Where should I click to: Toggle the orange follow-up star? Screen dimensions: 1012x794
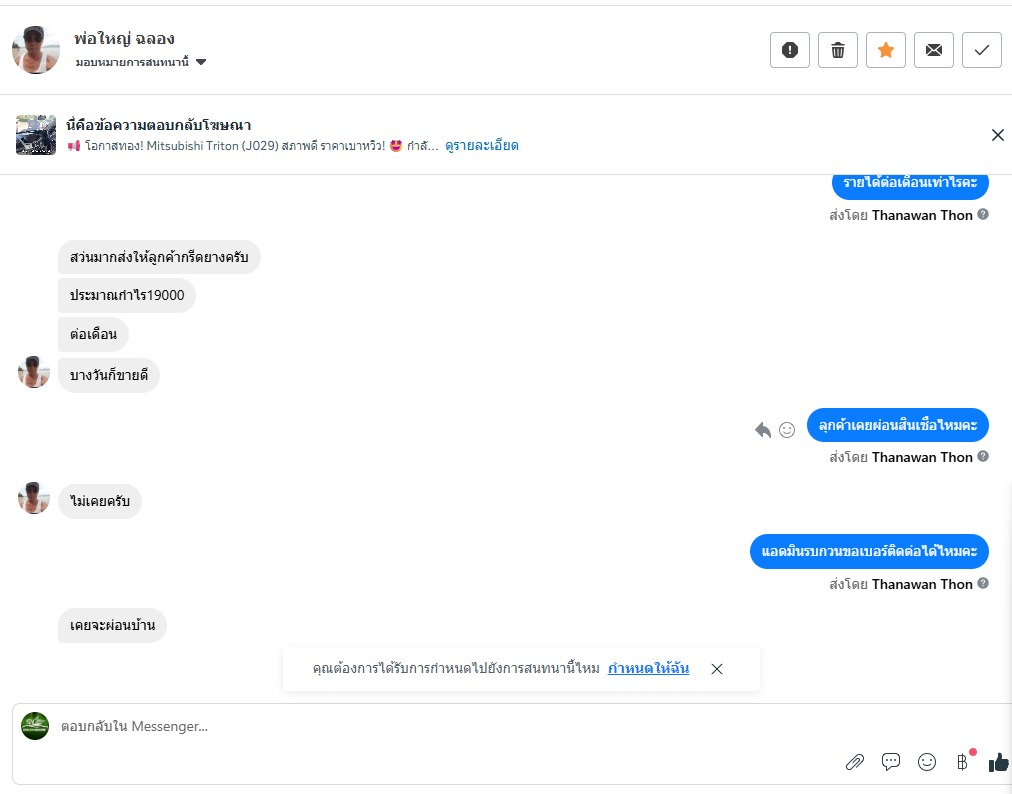click(x=886, y=50)
